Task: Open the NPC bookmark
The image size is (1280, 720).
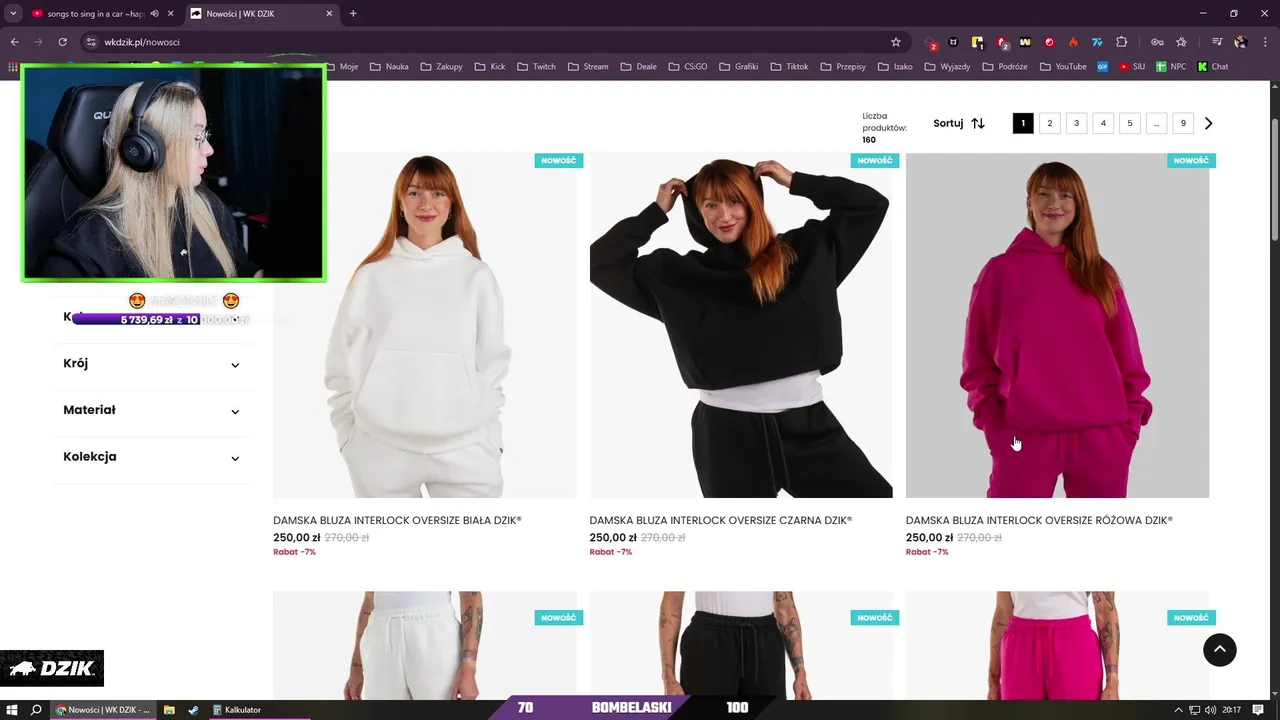Action: (x=1171, y=67)
